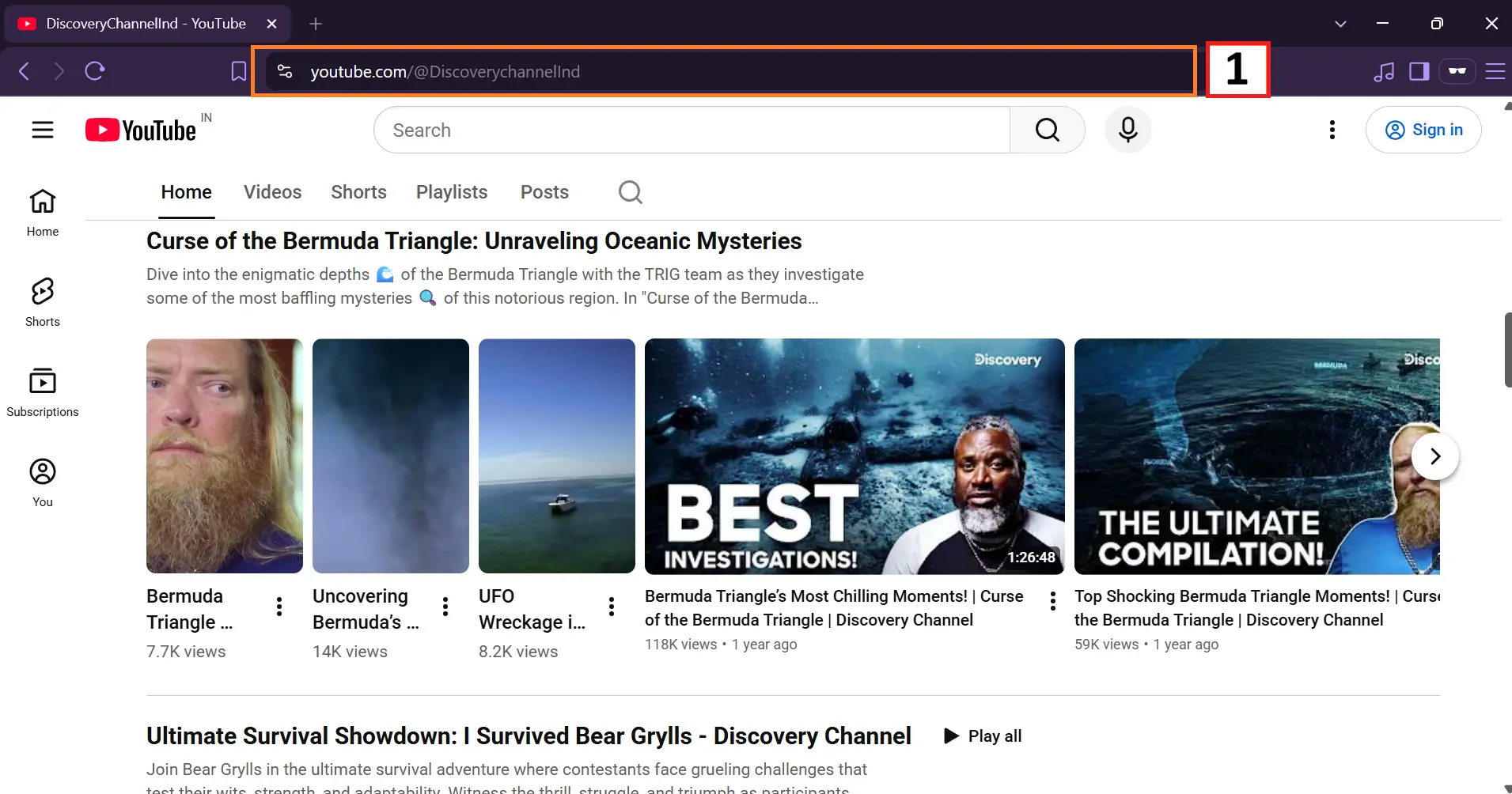
Task: Open Bermuda Triangle's Most Chilling Moments title
Action: click(x=834, y=608)
